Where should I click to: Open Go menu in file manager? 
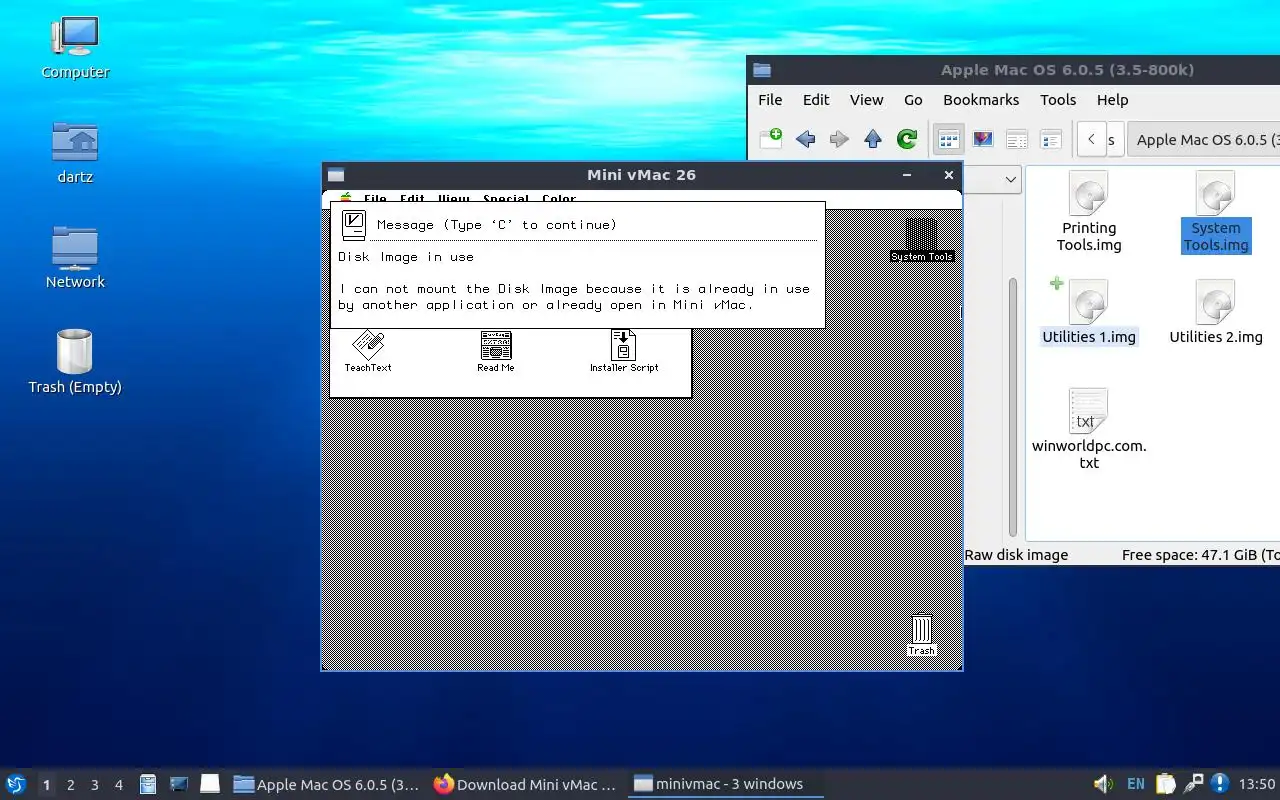tap(913, 100)
